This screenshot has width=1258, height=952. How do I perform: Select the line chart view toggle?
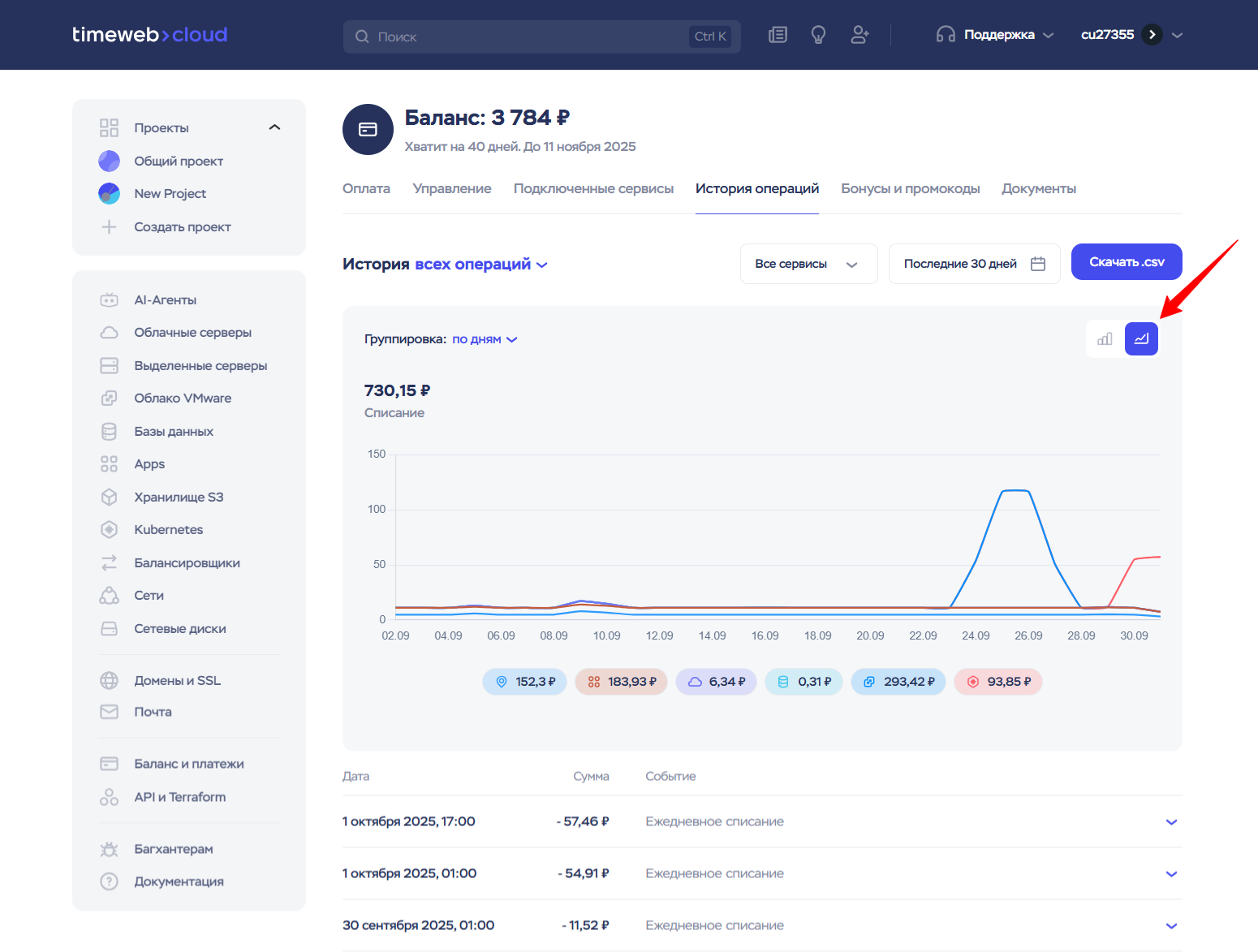click(1141, 339)
